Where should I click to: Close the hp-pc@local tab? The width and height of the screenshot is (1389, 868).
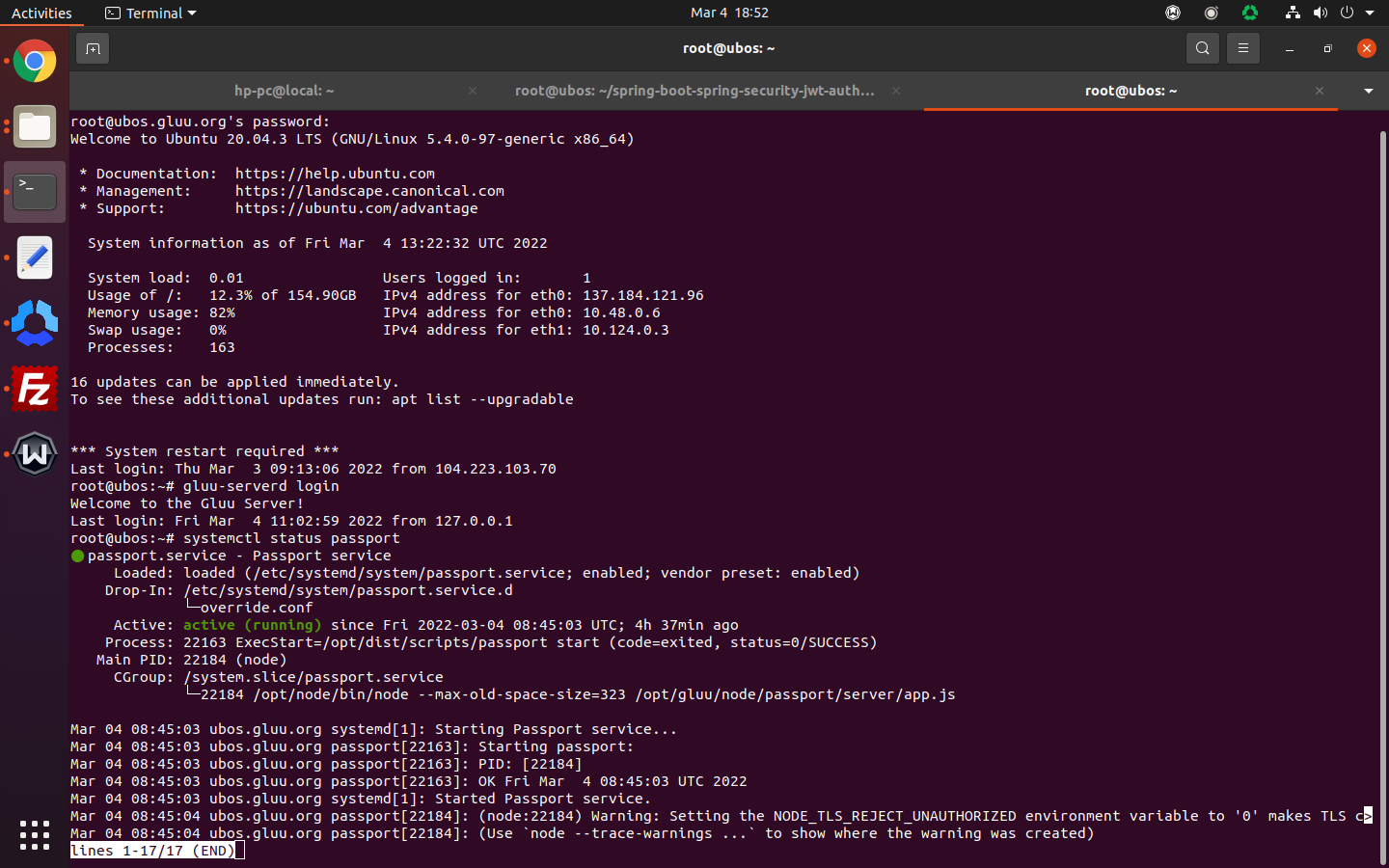473,91
